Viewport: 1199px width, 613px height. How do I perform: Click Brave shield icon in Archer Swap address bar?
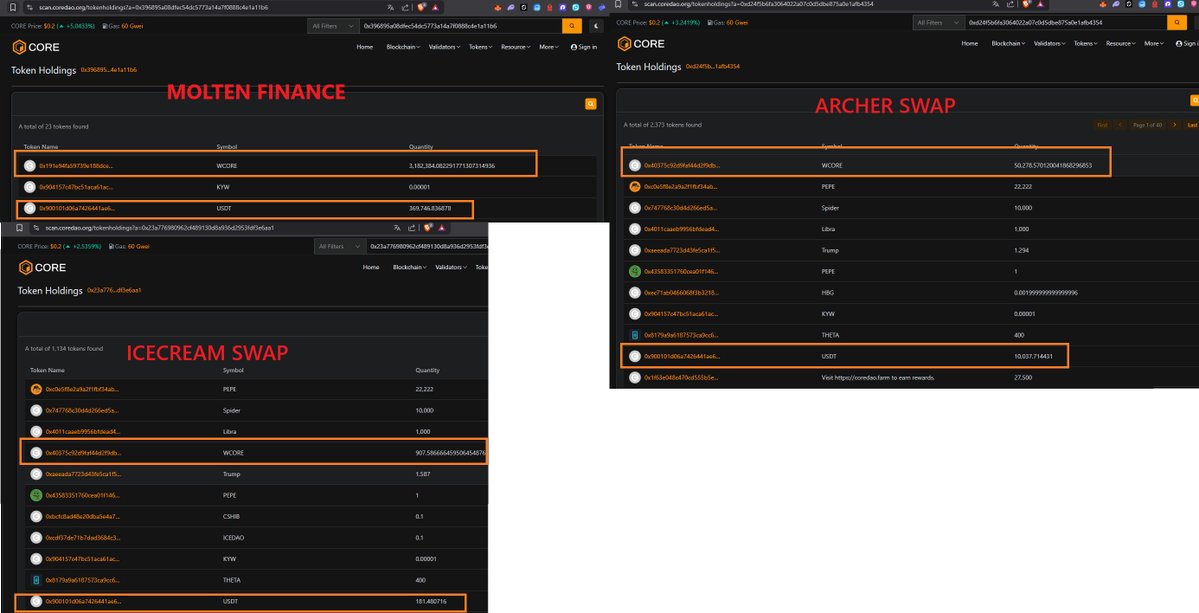[1026, 4]
